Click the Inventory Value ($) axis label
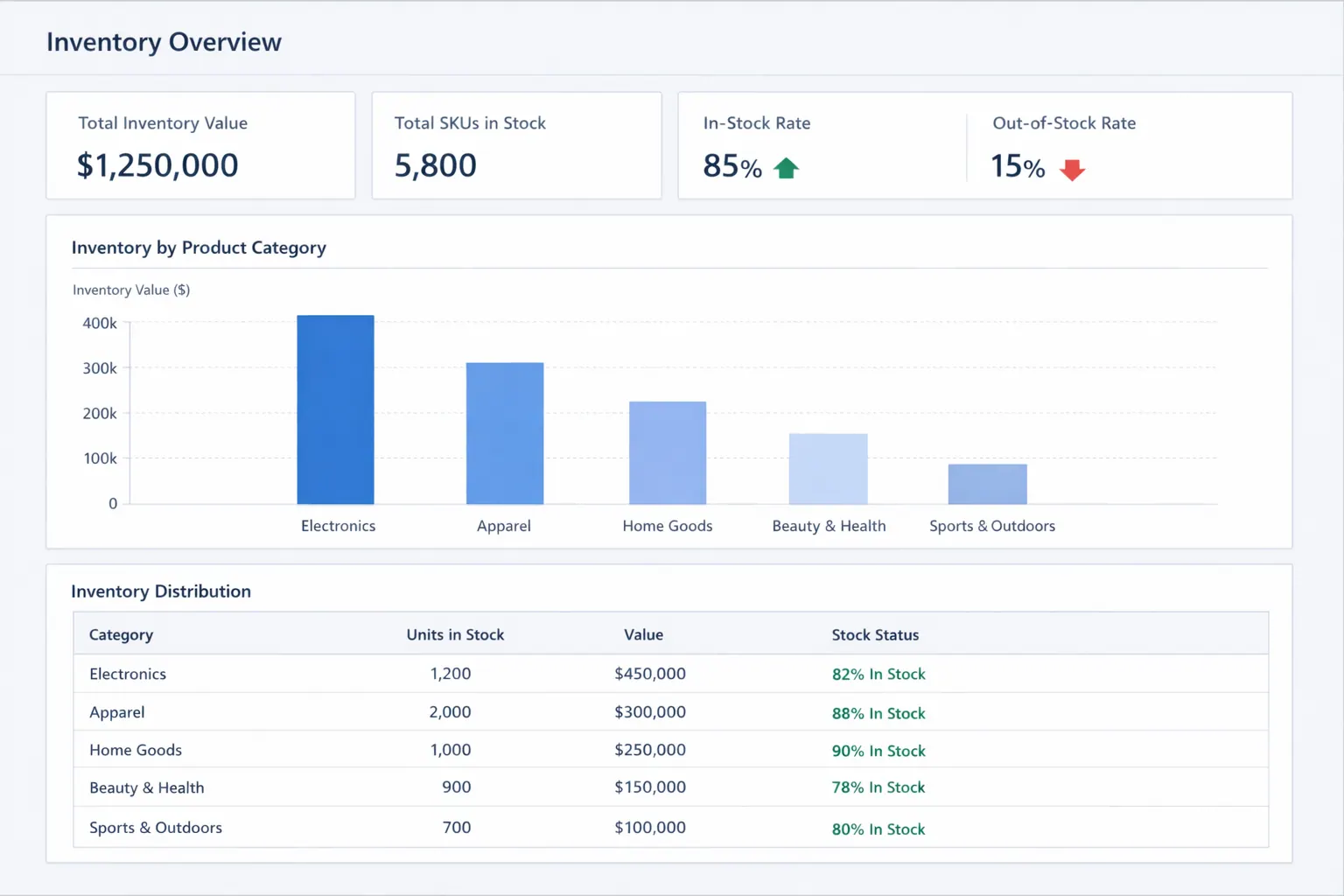1344x896 pixels. click(x=130, y=290)
